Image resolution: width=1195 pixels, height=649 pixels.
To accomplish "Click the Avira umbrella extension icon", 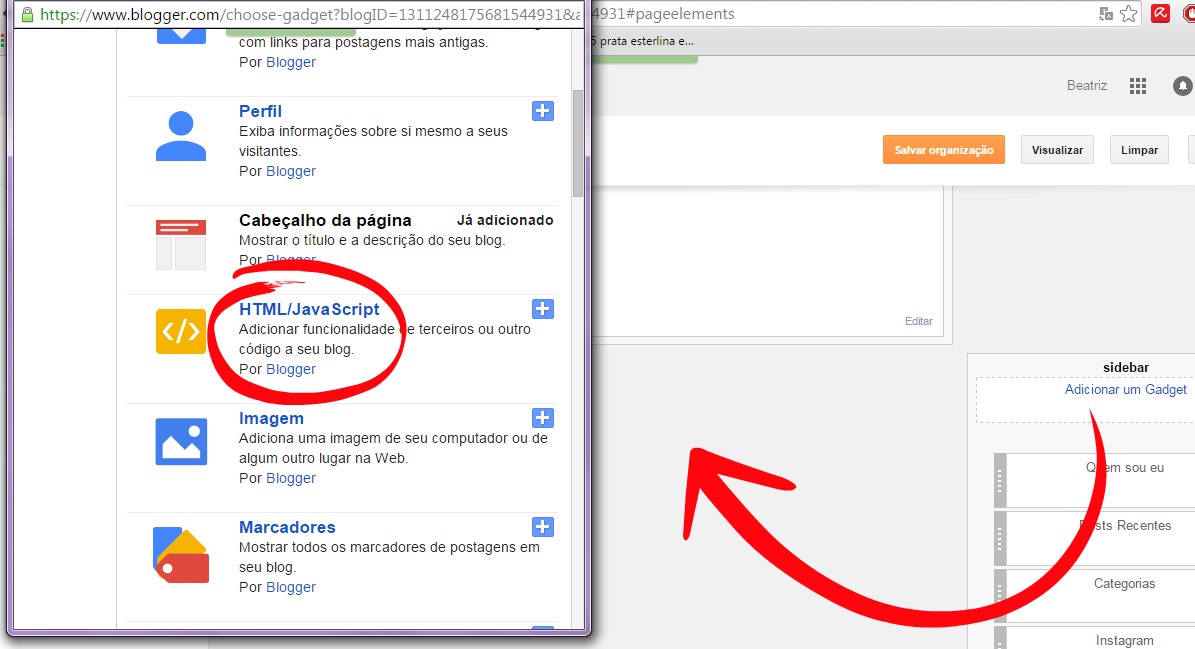I will click(x=1161, y=15).
